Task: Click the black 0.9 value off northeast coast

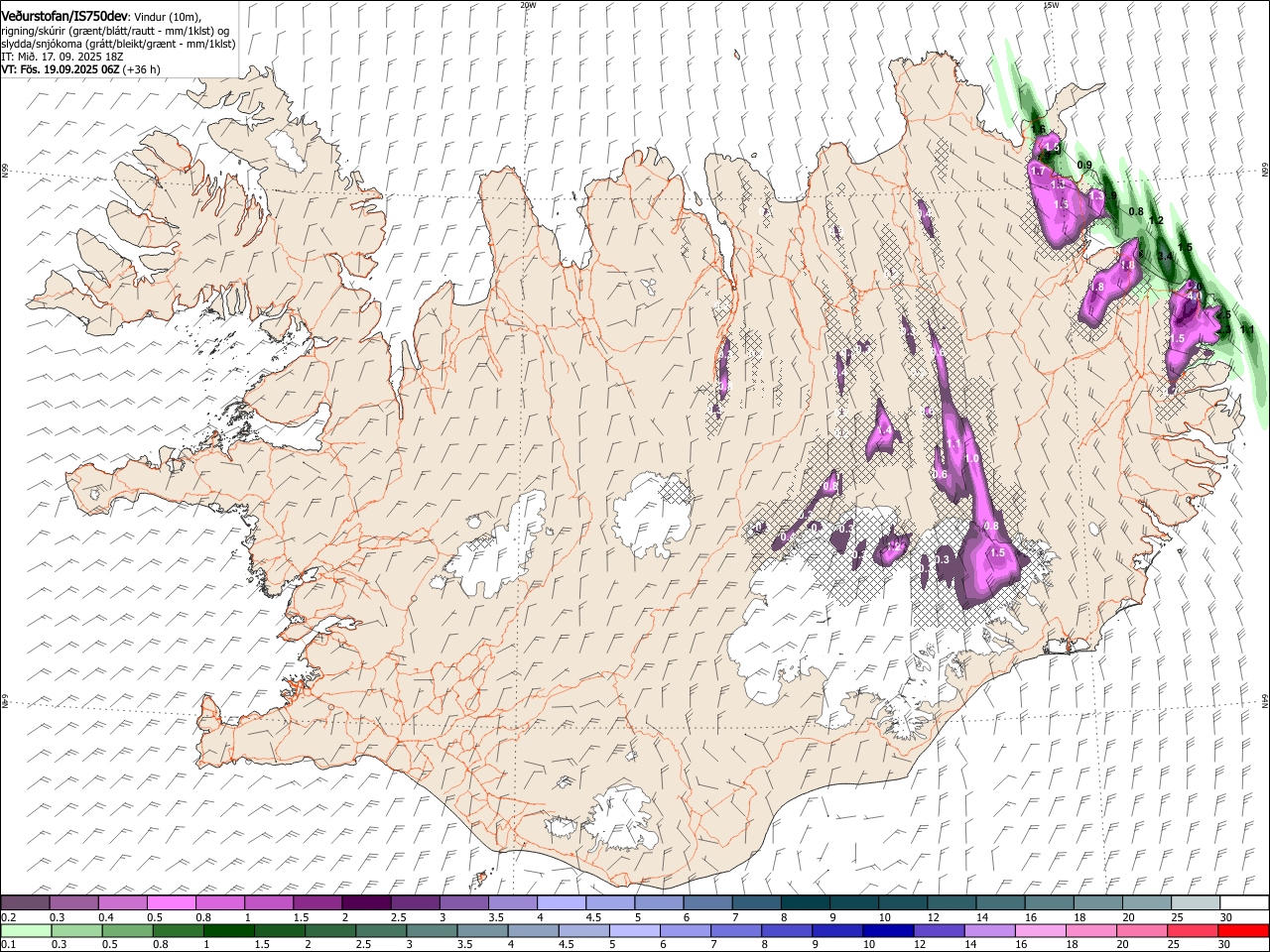Action: [1084, 165]
